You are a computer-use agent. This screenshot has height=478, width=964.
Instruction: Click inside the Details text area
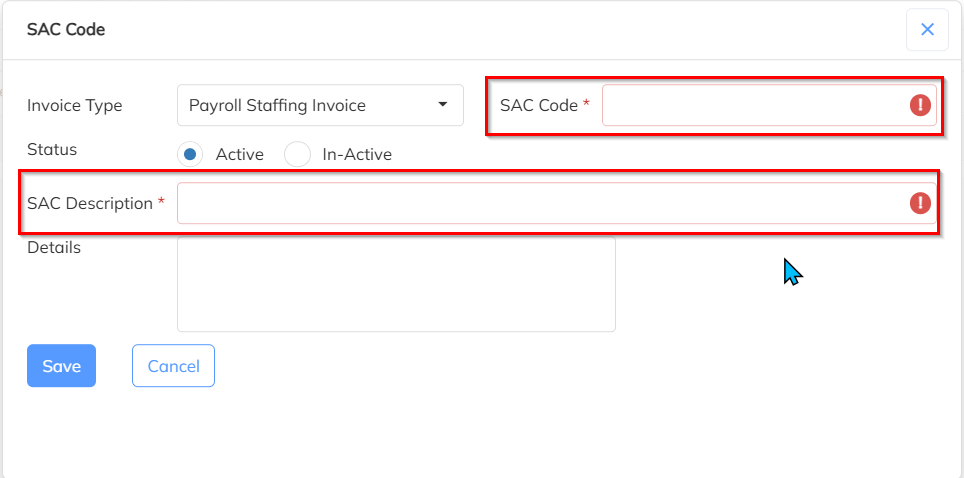pyautogui.click(x=396, y=284)
